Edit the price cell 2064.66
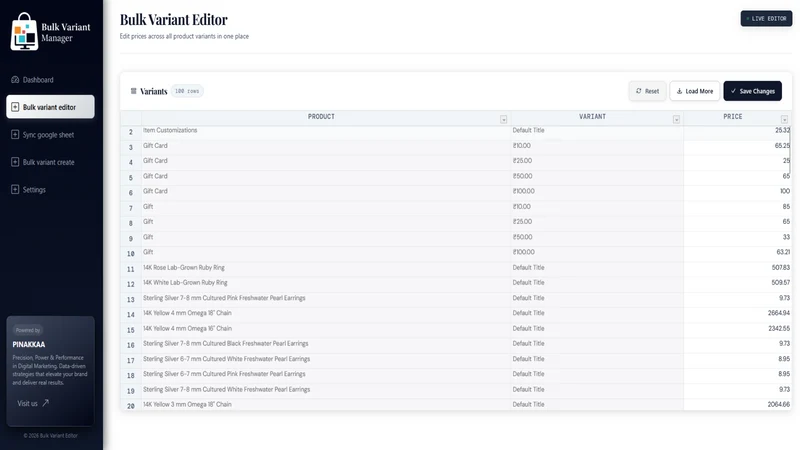This screenshot has width=800, height=450. click(737, 405)
